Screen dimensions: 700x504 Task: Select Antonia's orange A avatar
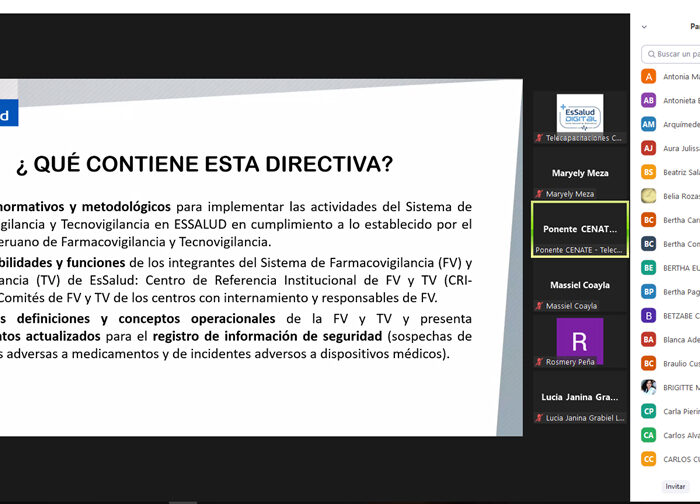coord(649,77)
